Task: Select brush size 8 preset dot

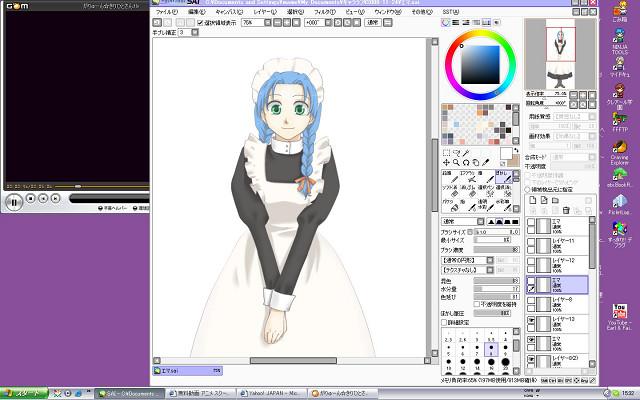Action: [x=491, y=349]
